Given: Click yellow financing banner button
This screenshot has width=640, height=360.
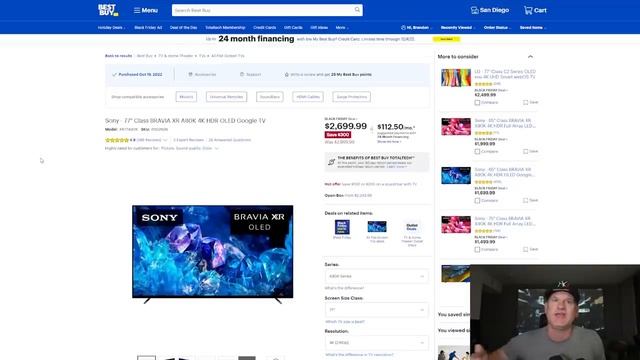Looking at the screenshot, I should (x=446, y=39).
